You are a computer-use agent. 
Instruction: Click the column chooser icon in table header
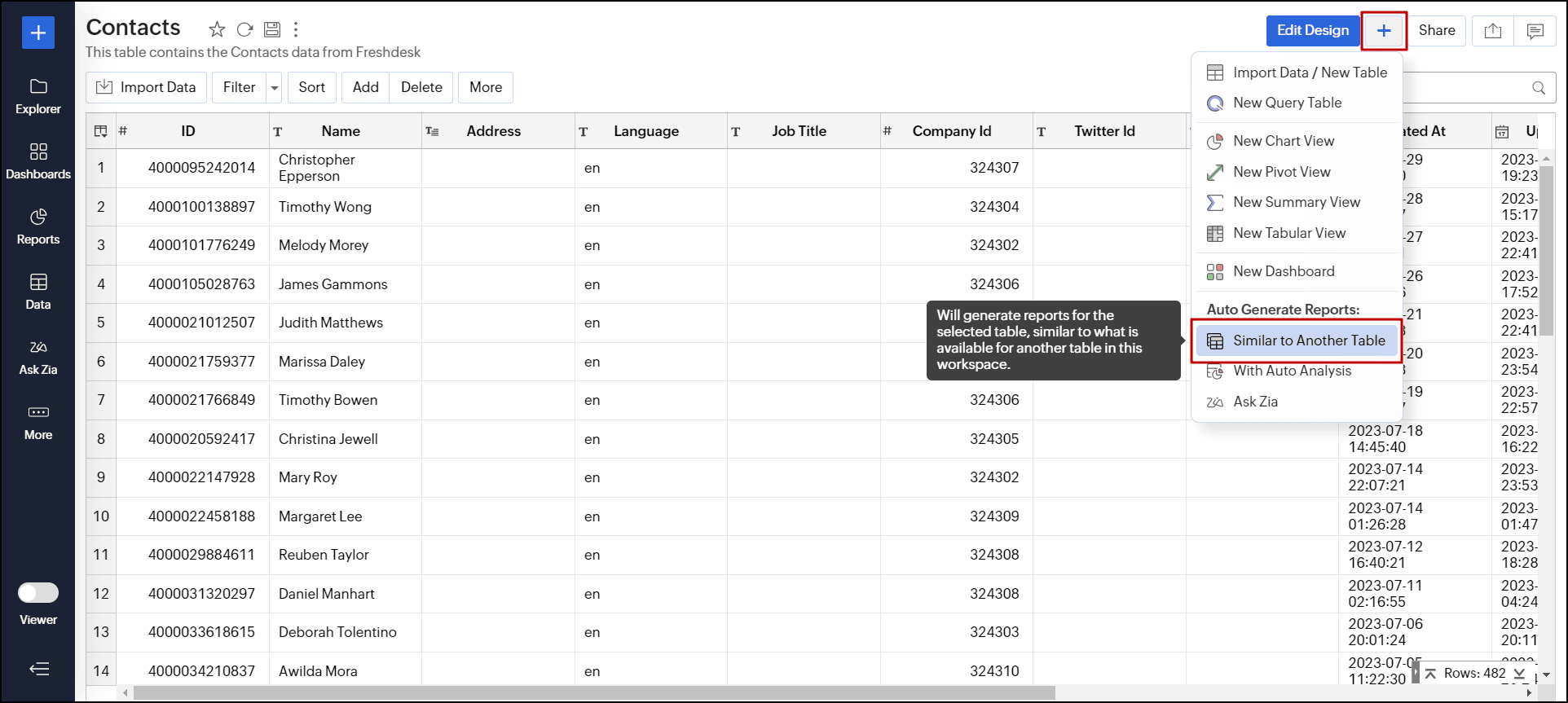coord(101,131)
